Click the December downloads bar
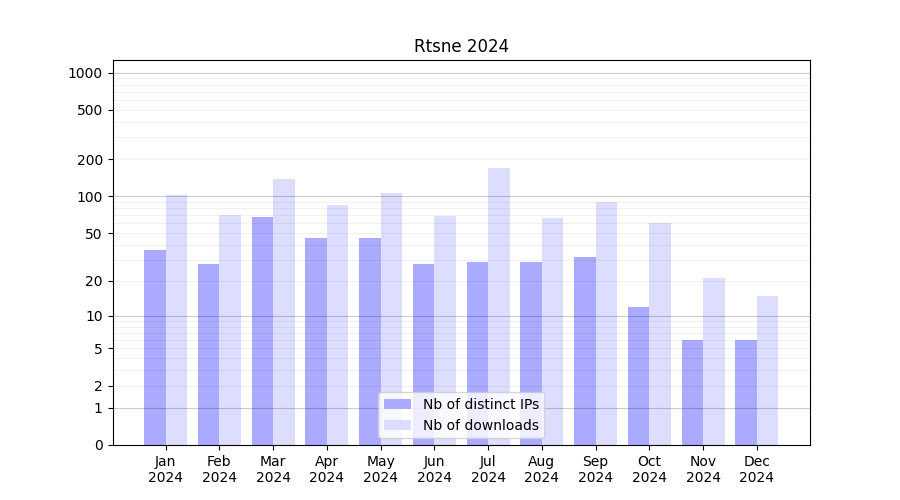 tap(767, 370)
